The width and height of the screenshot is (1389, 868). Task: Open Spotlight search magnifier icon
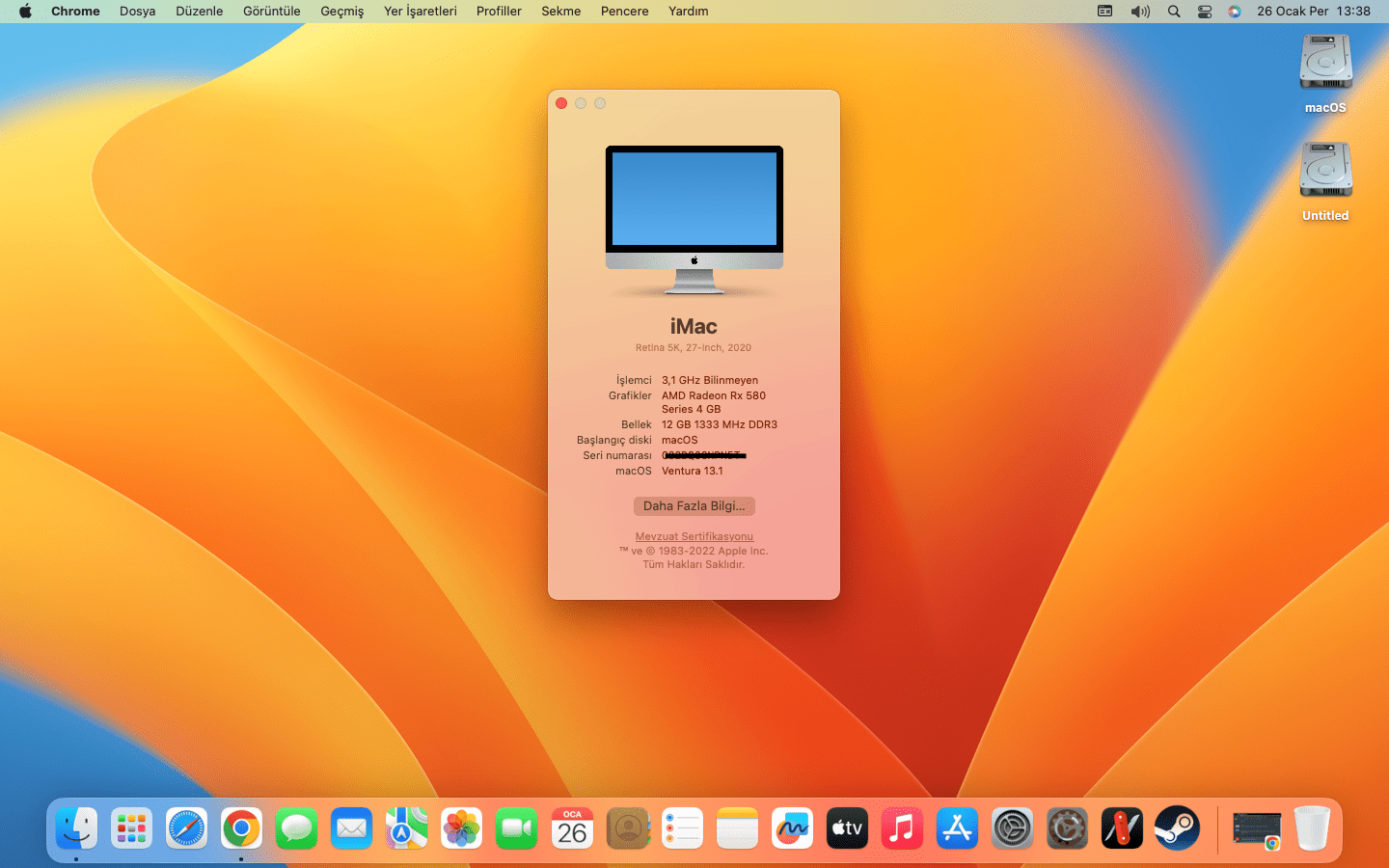click(1174, 12)
